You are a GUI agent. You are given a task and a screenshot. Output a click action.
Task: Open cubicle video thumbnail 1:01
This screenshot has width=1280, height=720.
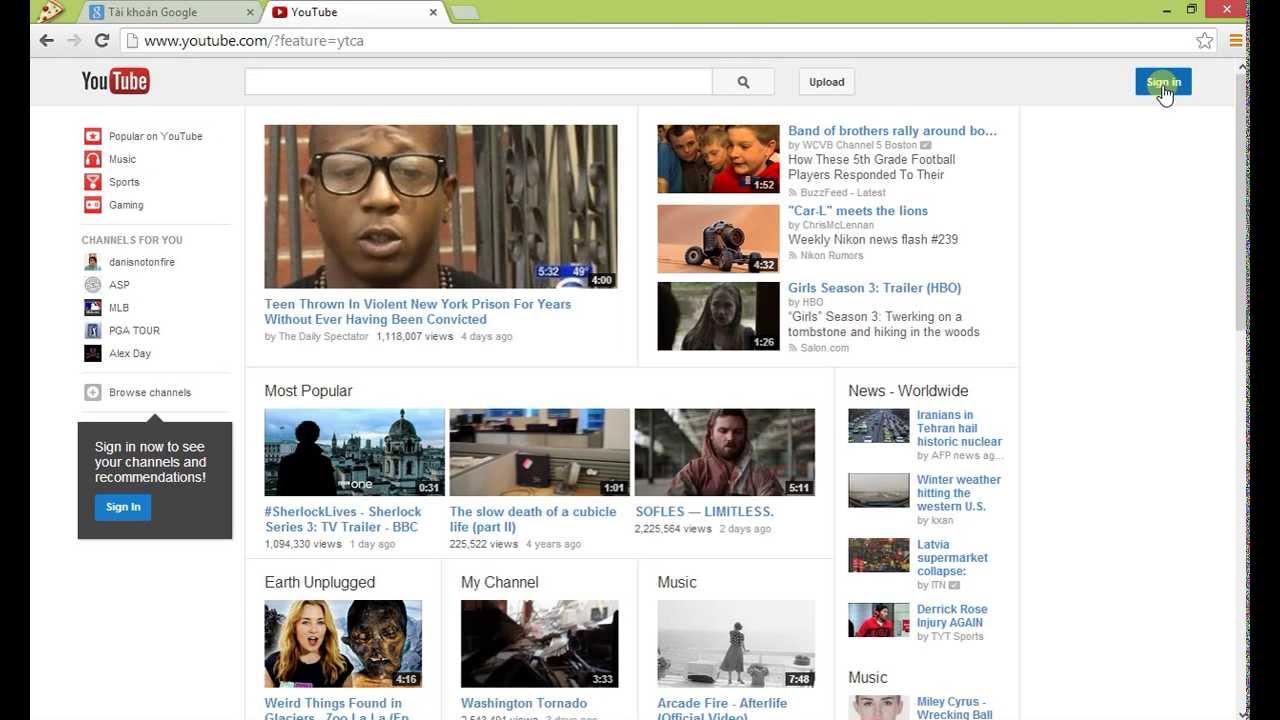(539, 452)
